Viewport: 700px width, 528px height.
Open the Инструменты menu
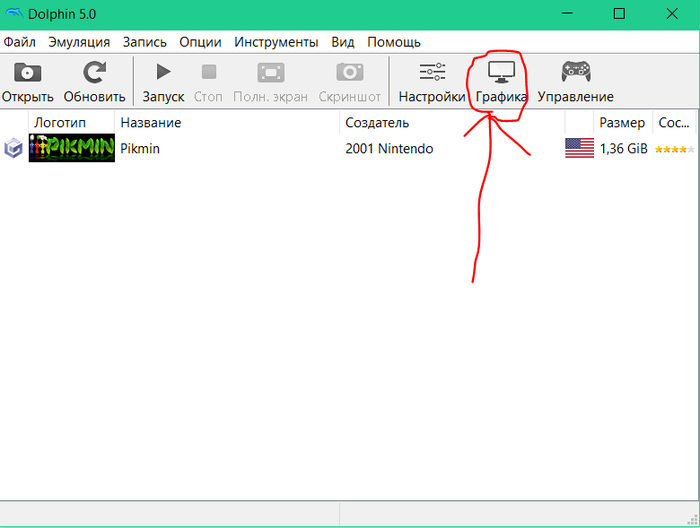(x=276, y=42)
